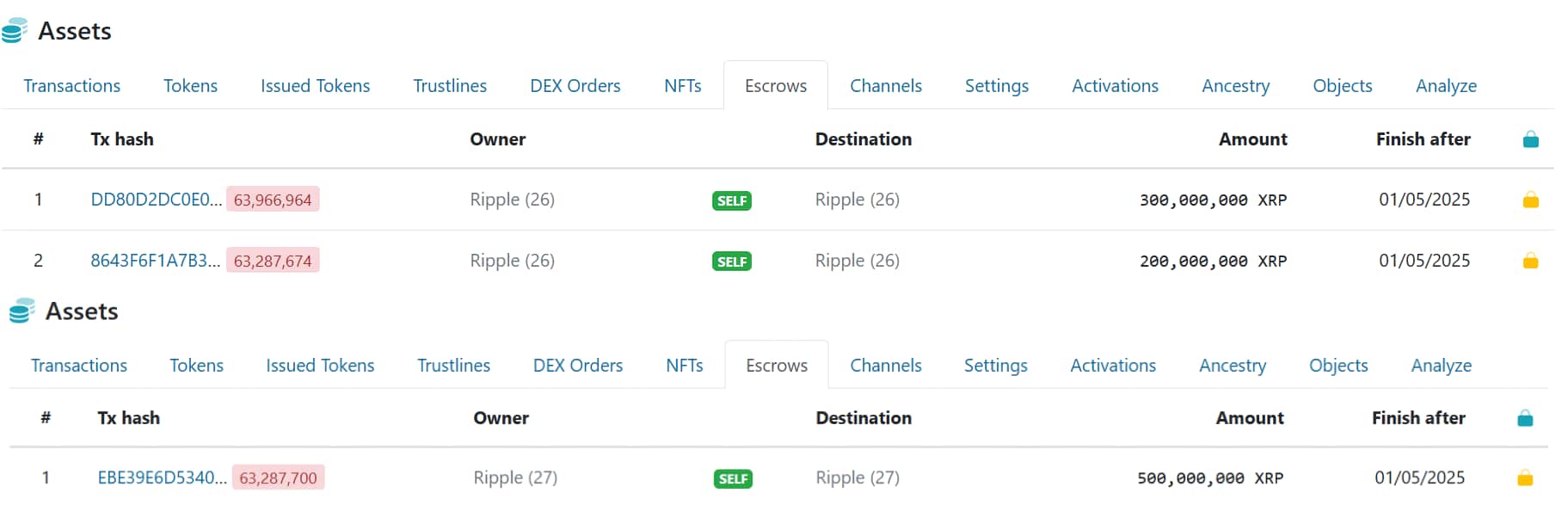The width and height of the screenshot is (1568, 505).
Task: Click the teal lock header icon in bottom table
Action: coord(1525,419)
